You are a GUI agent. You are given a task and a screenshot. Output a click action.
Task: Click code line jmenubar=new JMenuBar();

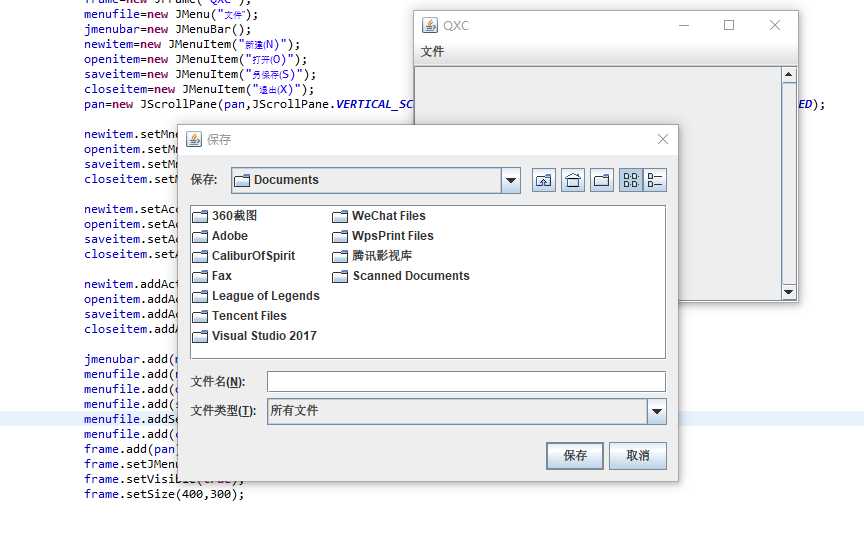[168, 29]
